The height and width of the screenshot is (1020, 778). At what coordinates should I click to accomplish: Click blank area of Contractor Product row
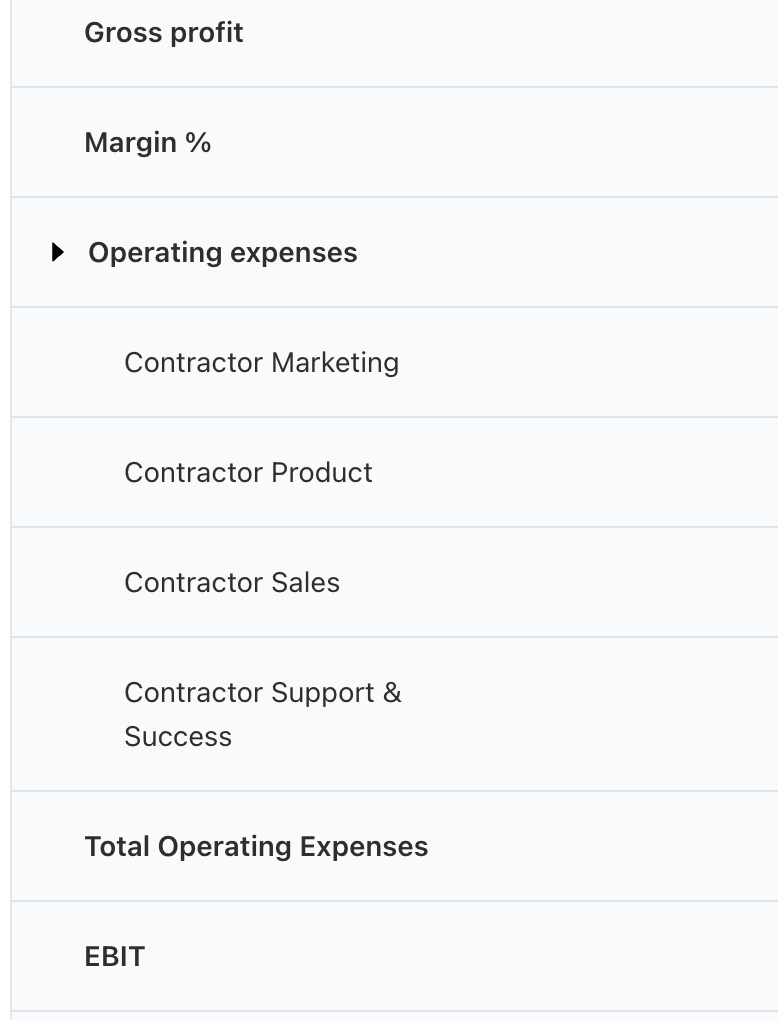click(585, 472)
